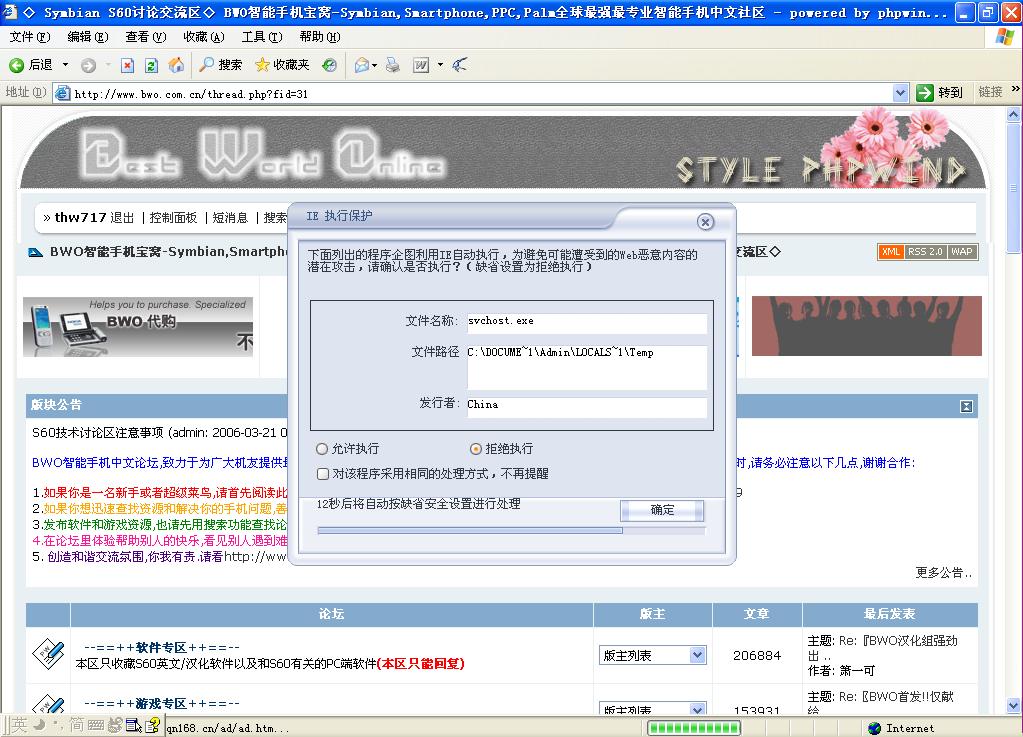Click the BWO 代购 banner image
The height and width of the screenshot is (737, 1023).
pyautogui.click(x=138, y=327)
